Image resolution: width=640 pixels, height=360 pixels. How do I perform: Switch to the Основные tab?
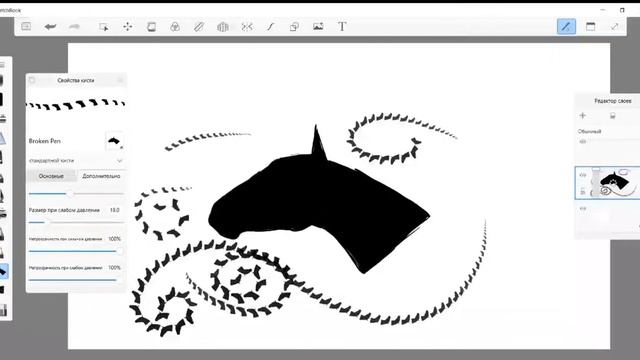coord(51,176)
